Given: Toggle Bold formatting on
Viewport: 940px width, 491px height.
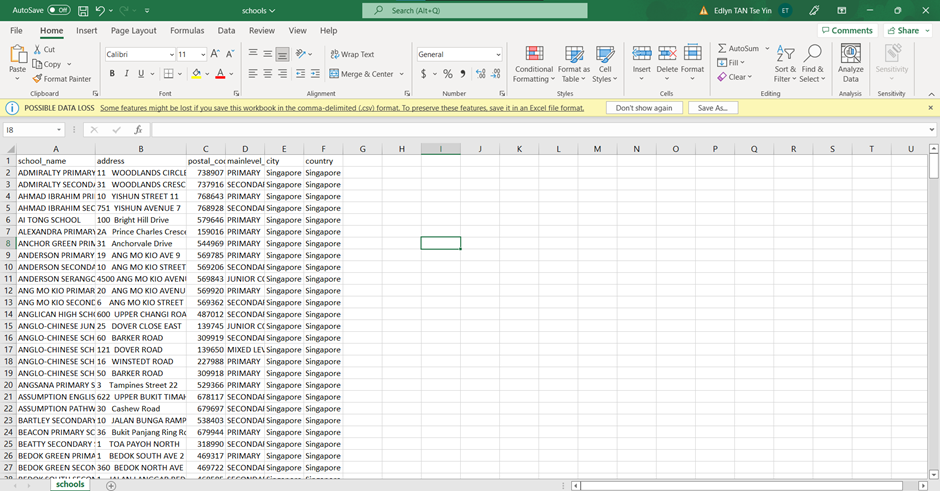Looking at the screenshot, I should pyautogui.click(x=112, y=73).
